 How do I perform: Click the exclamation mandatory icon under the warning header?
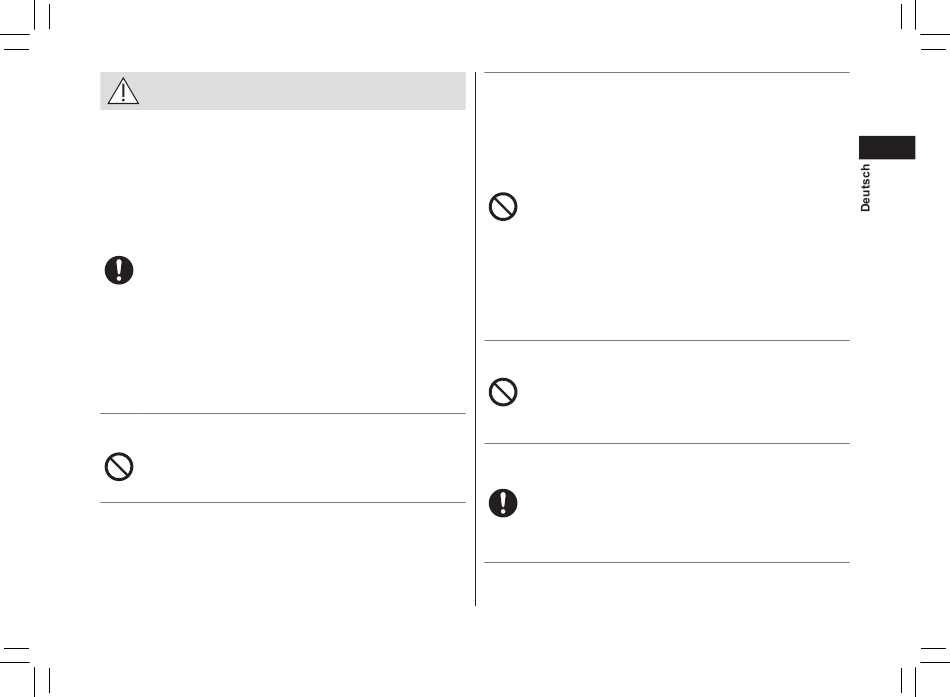(x=119, y=270)
